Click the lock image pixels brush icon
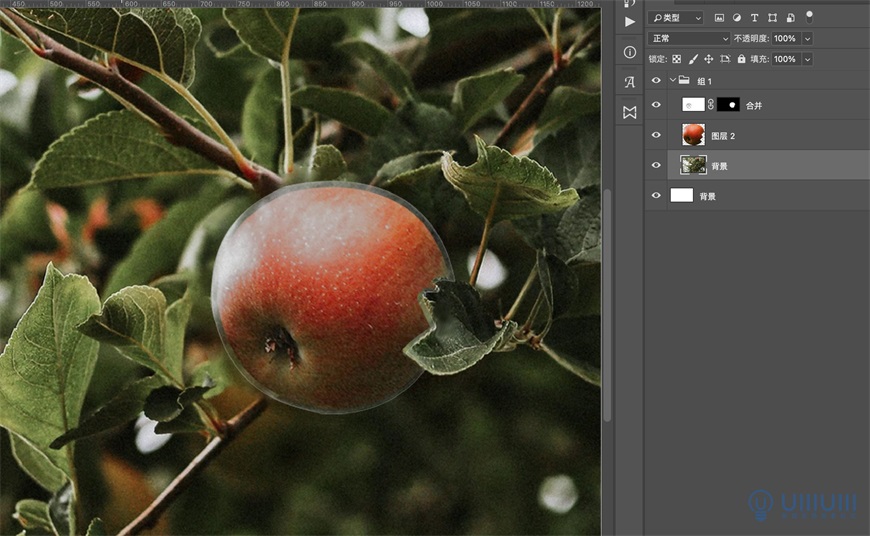Image resolution: width=870 pixels, height=536 pixels. pyautogui.click(x=693, y=59)
